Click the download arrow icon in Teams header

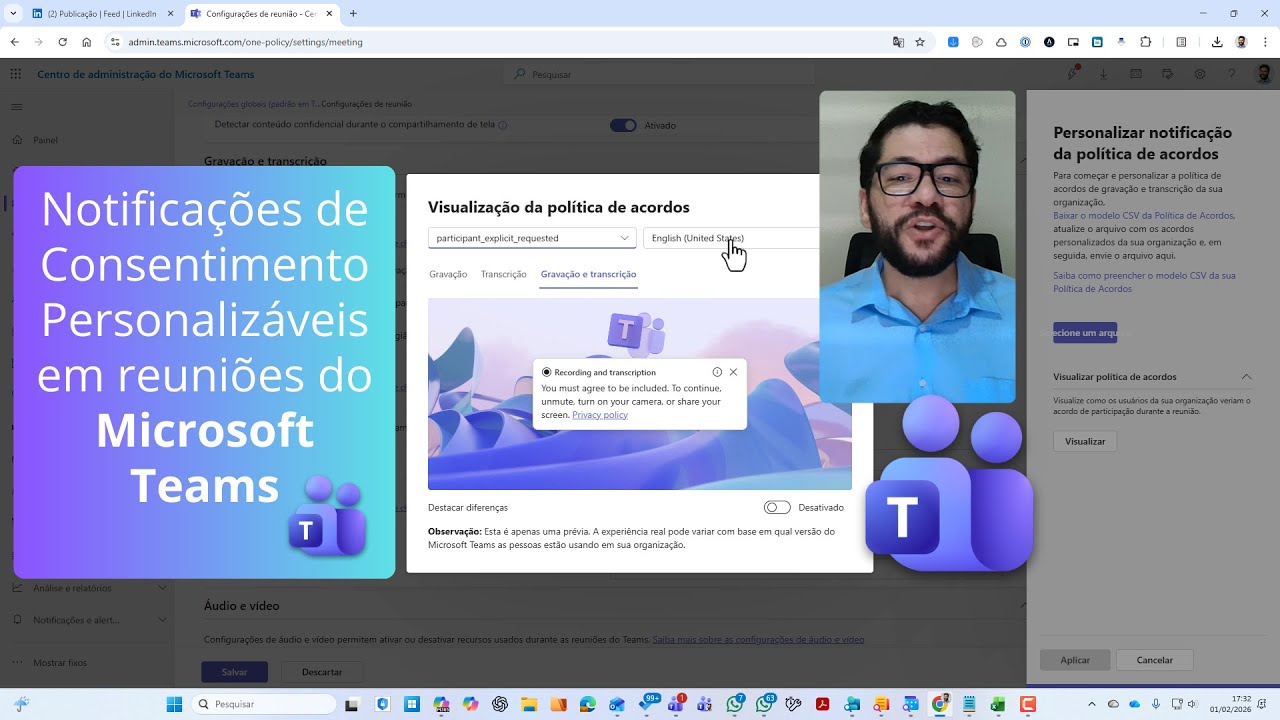[1104, 74]
